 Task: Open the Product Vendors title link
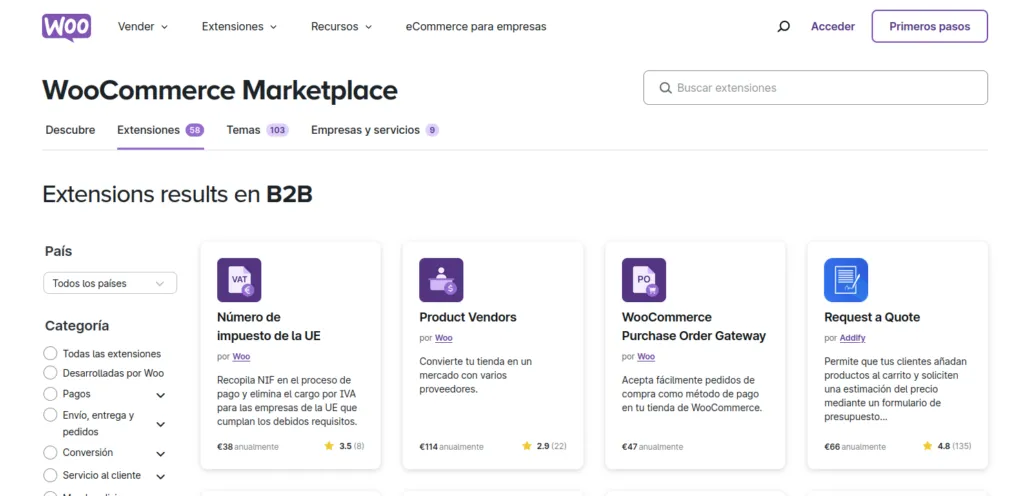(468, 317)
